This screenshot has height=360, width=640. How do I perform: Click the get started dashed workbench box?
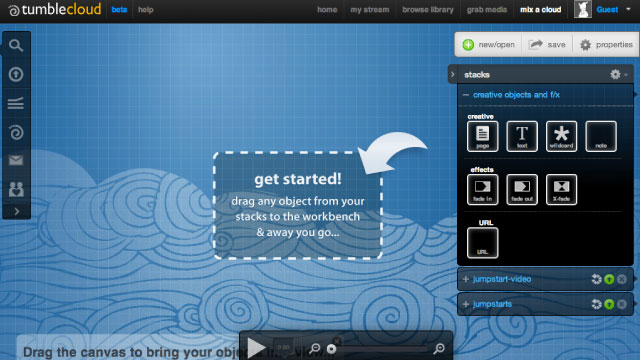tap(298, 205)
